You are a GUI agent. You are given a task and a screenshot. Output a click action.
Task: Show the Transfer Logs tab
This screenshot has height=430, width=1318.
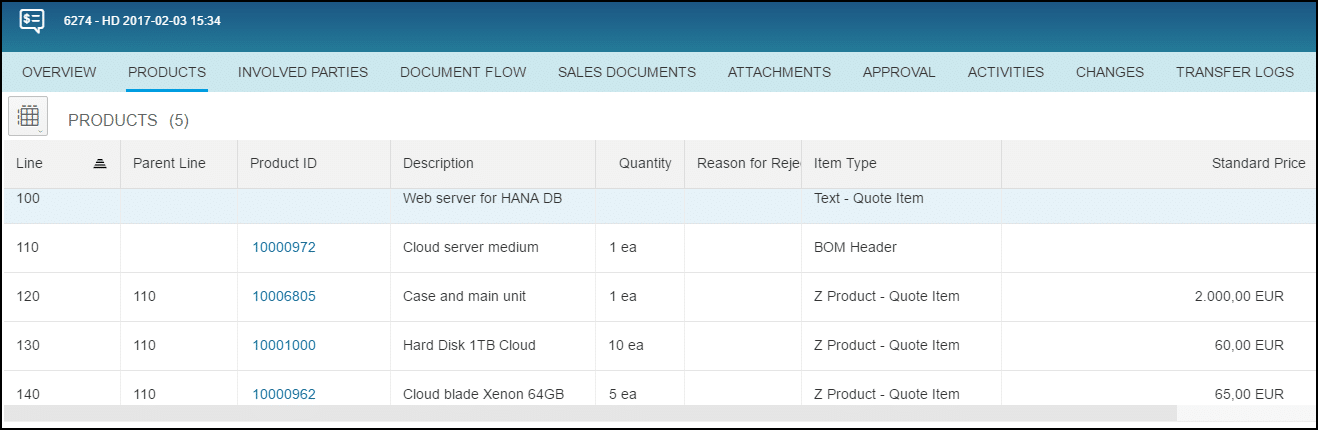tap(1234, 72)
